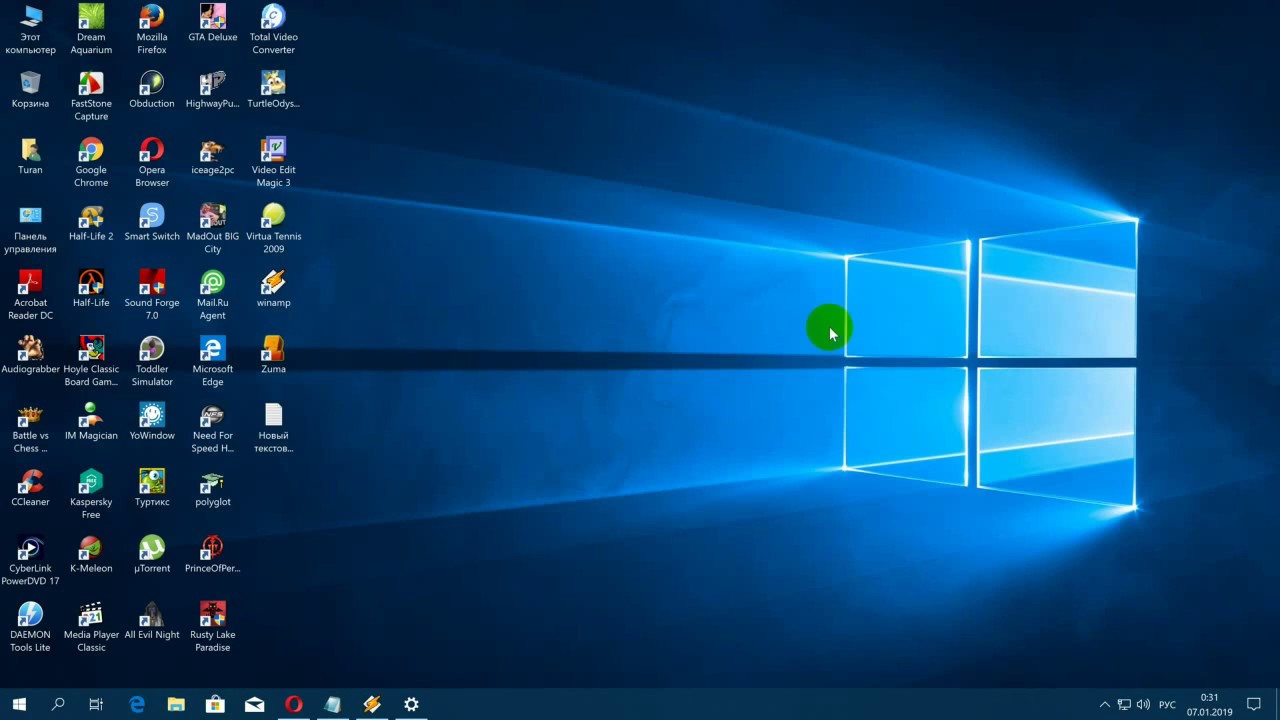Select the Hoyle Classic Board Games icon
This screenshot has width=1280, height=720.
pos(91,362)
